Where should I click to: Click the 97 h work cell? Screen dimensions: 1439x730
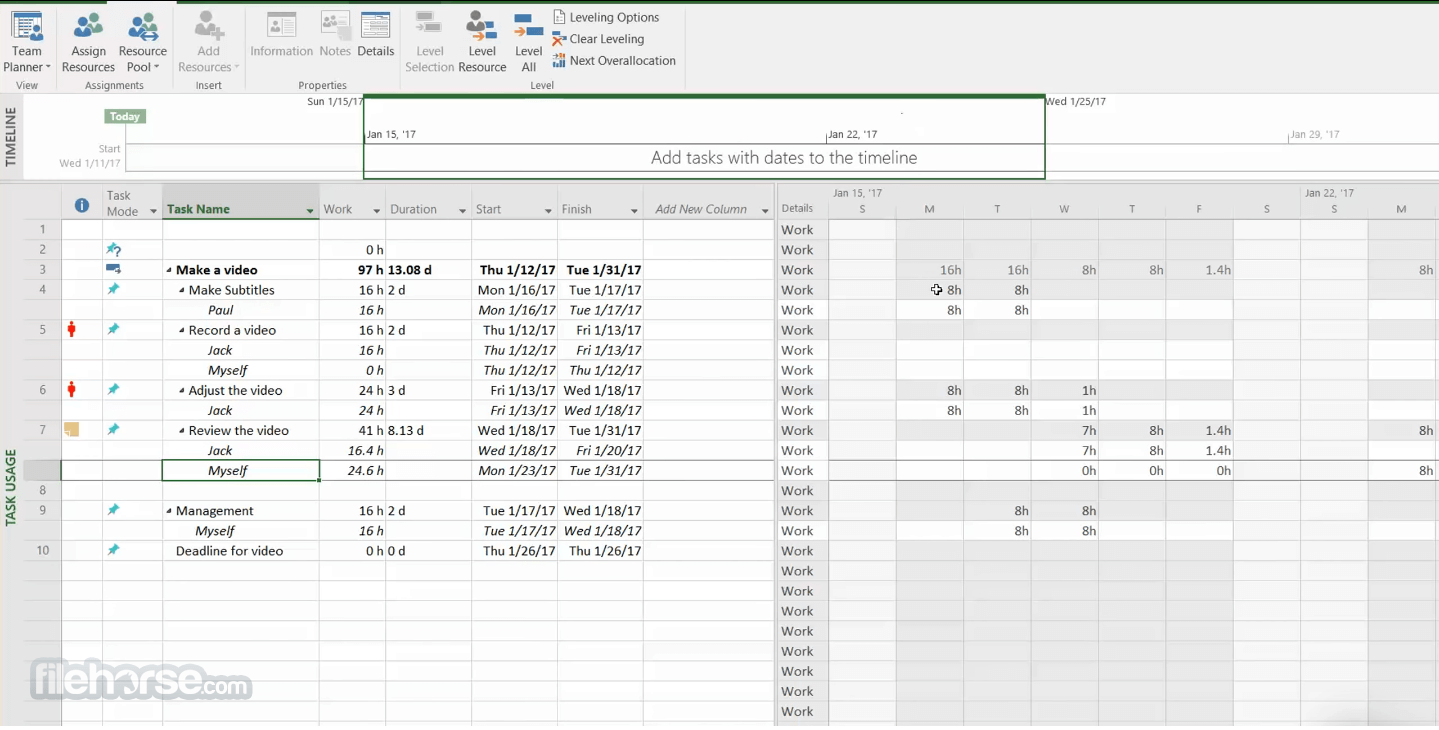pyautogui.click(x=353, y=270)
